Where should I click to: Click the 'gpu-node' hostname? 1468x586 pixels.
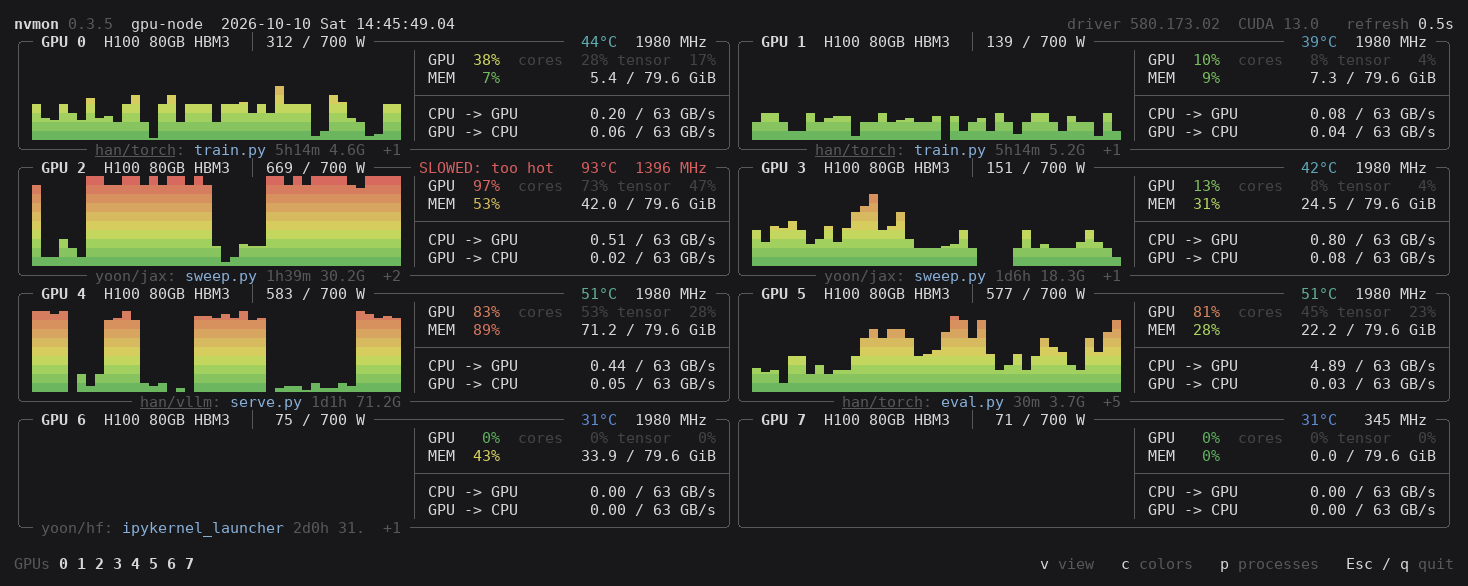(167, 24)
